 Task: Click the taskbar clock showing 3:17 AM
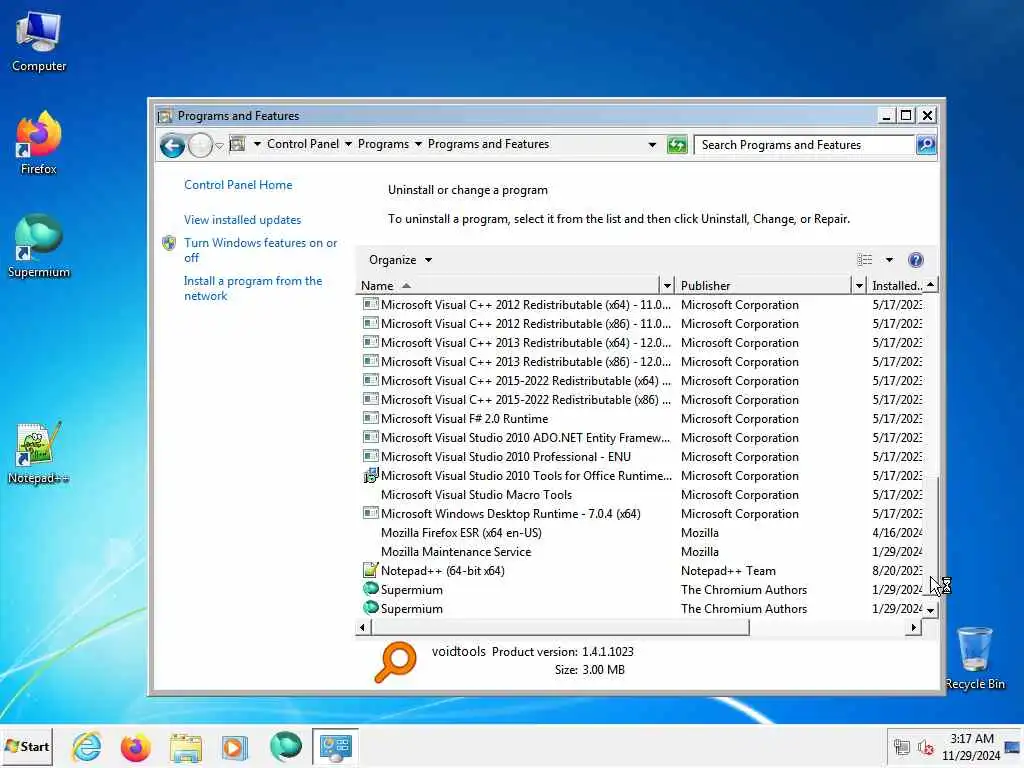[971, 747]
